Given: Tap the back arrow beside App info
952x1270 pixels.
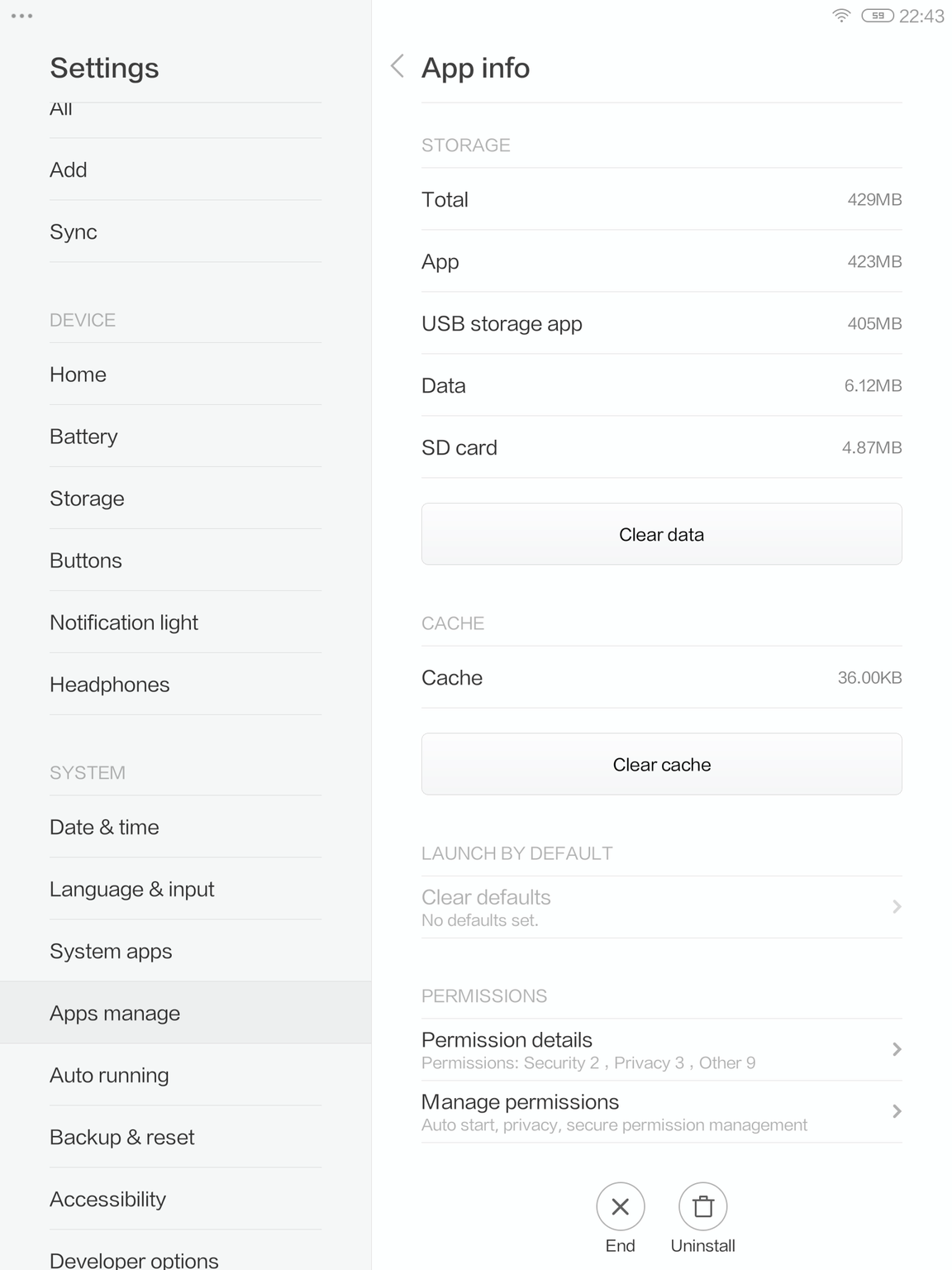Looking at the screenshot, I should 397,66.
